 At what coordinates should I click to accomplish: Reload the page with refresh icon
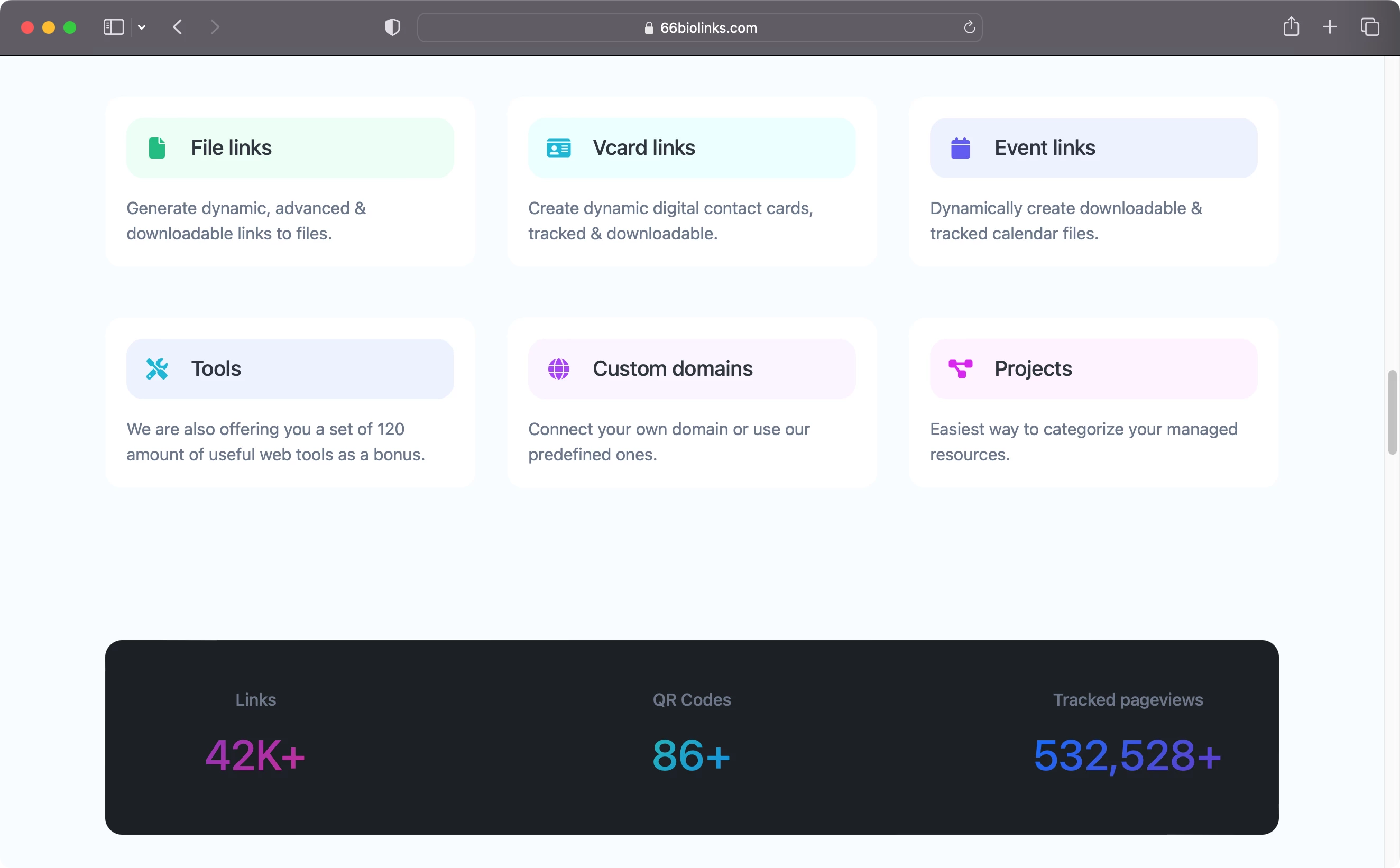[x=969, y=27]
